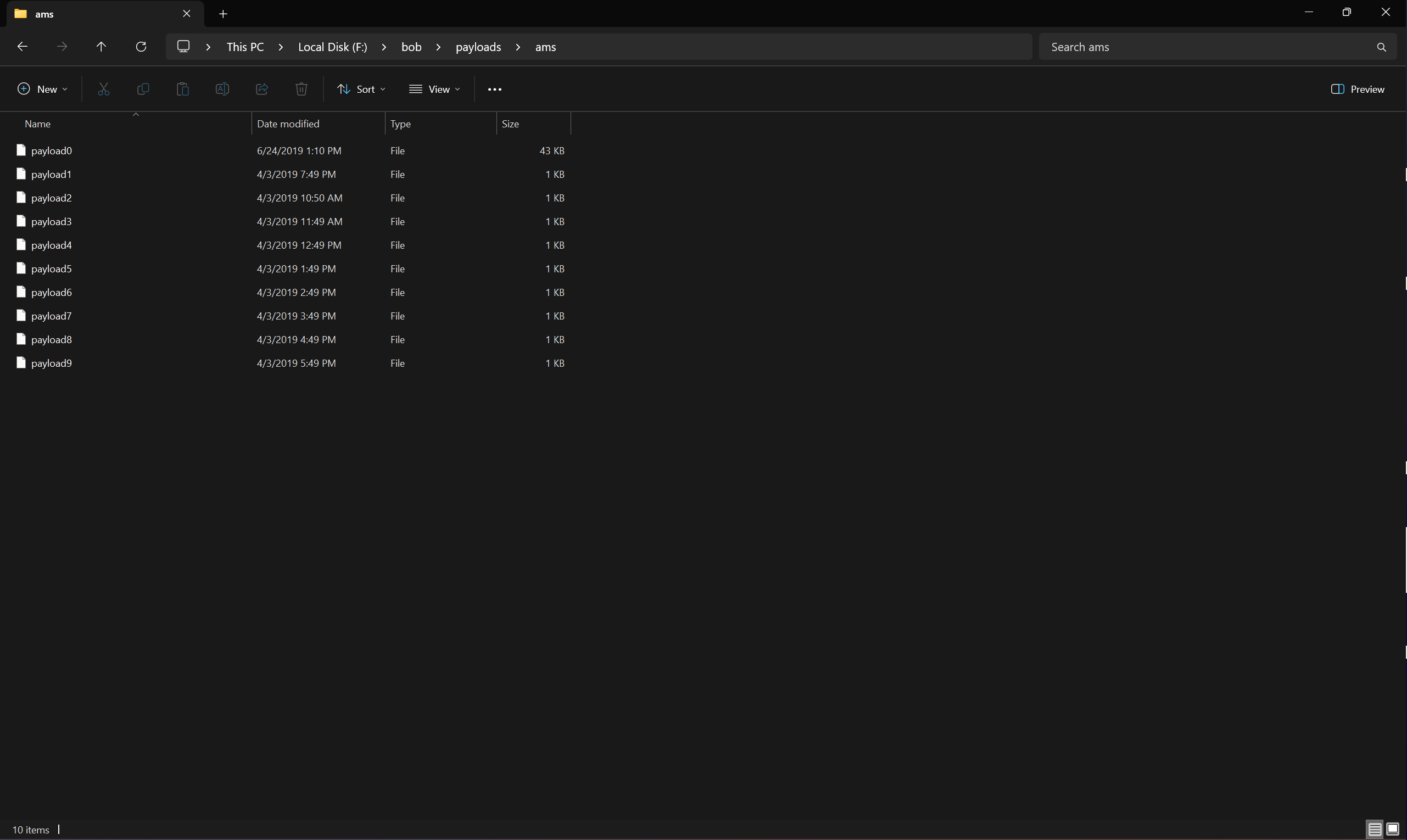1407x840 pixels.
Task: Click the payloads breadcrumb link
Action: (x=478, y=47)
